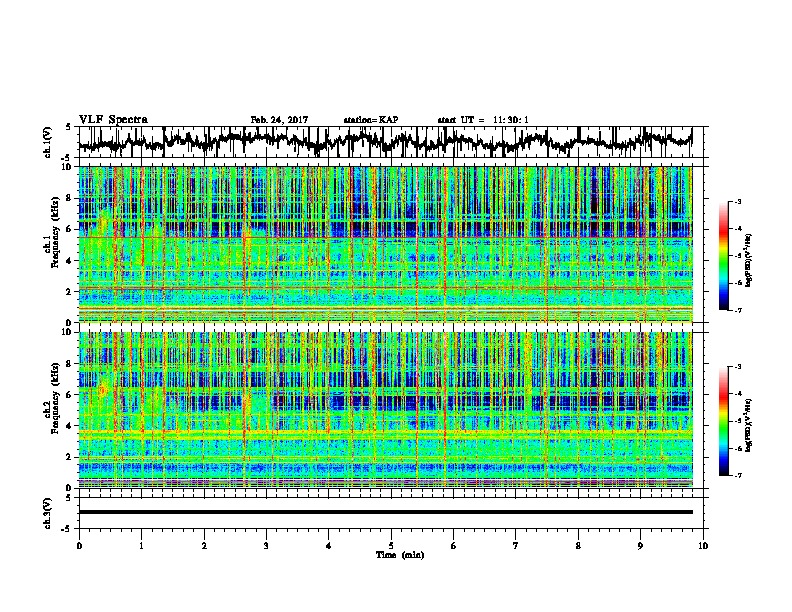Click the ch.1 spectrogram panel
The image size is (792, 612).
(385, 244)
